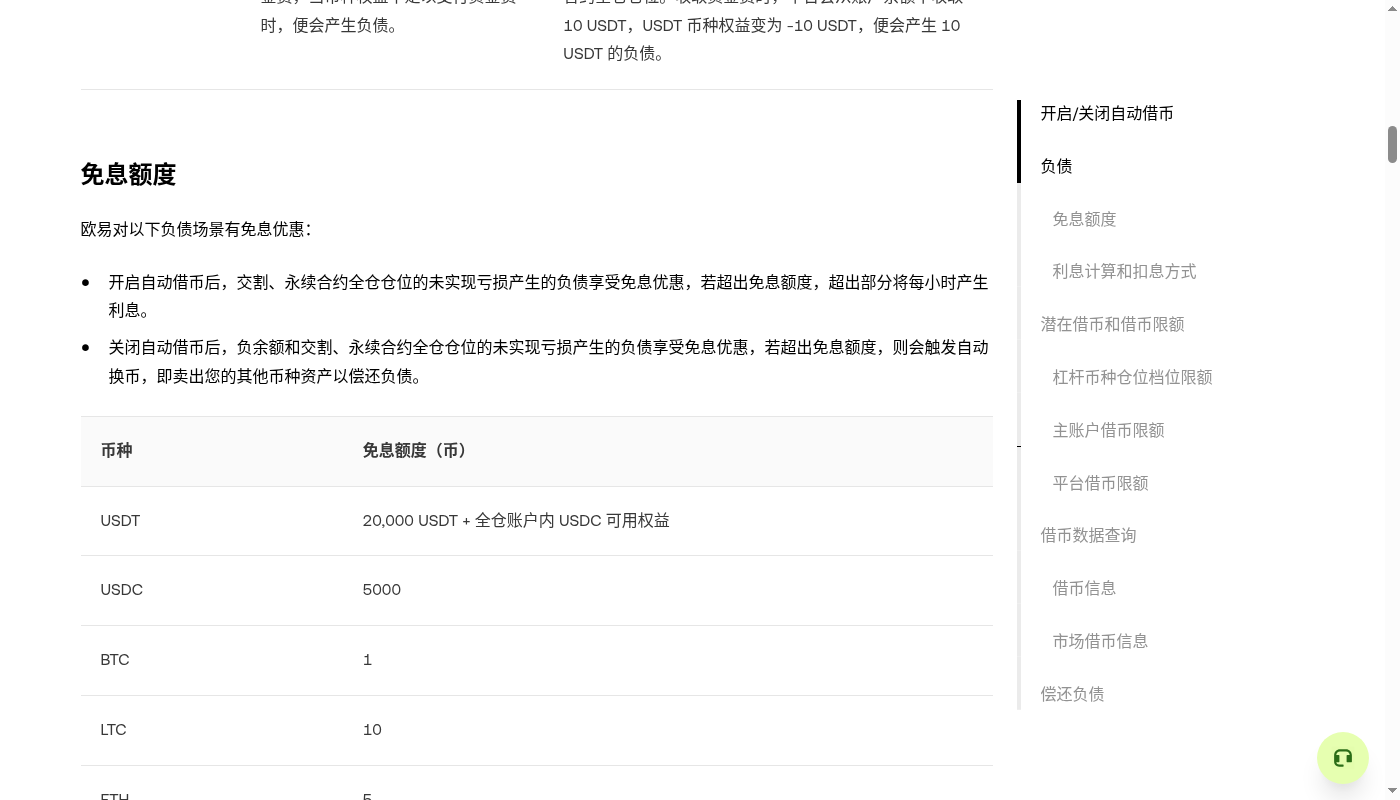Click the 5000 quota value
The height and width of the screenshot is (800, 1400).
pos(382,590)
